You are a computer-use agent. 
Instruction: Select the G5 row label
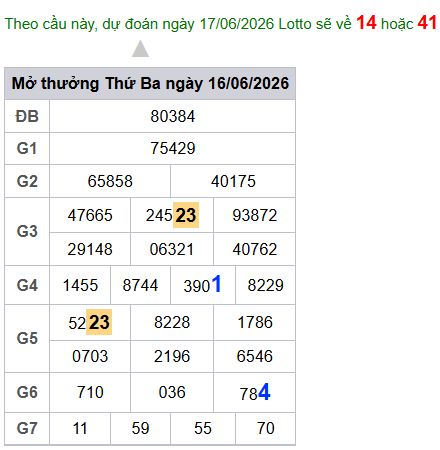click(27, 338)
